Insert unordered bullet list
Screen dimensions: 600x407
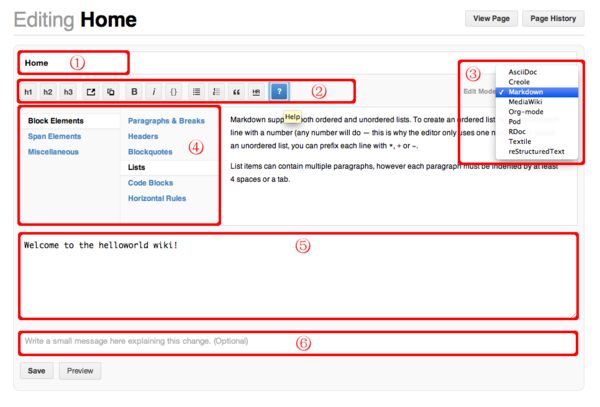(196, 92)
